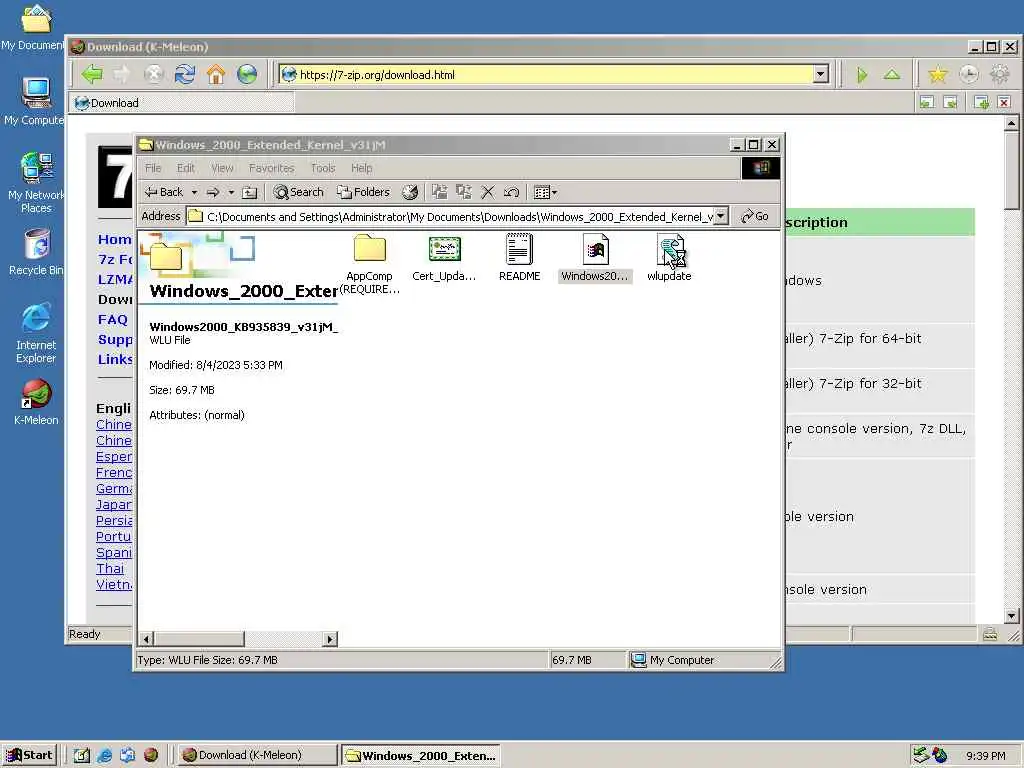Open the Start menu
Viewport: 1024px width, 768px height.
(x=30, y=755)
